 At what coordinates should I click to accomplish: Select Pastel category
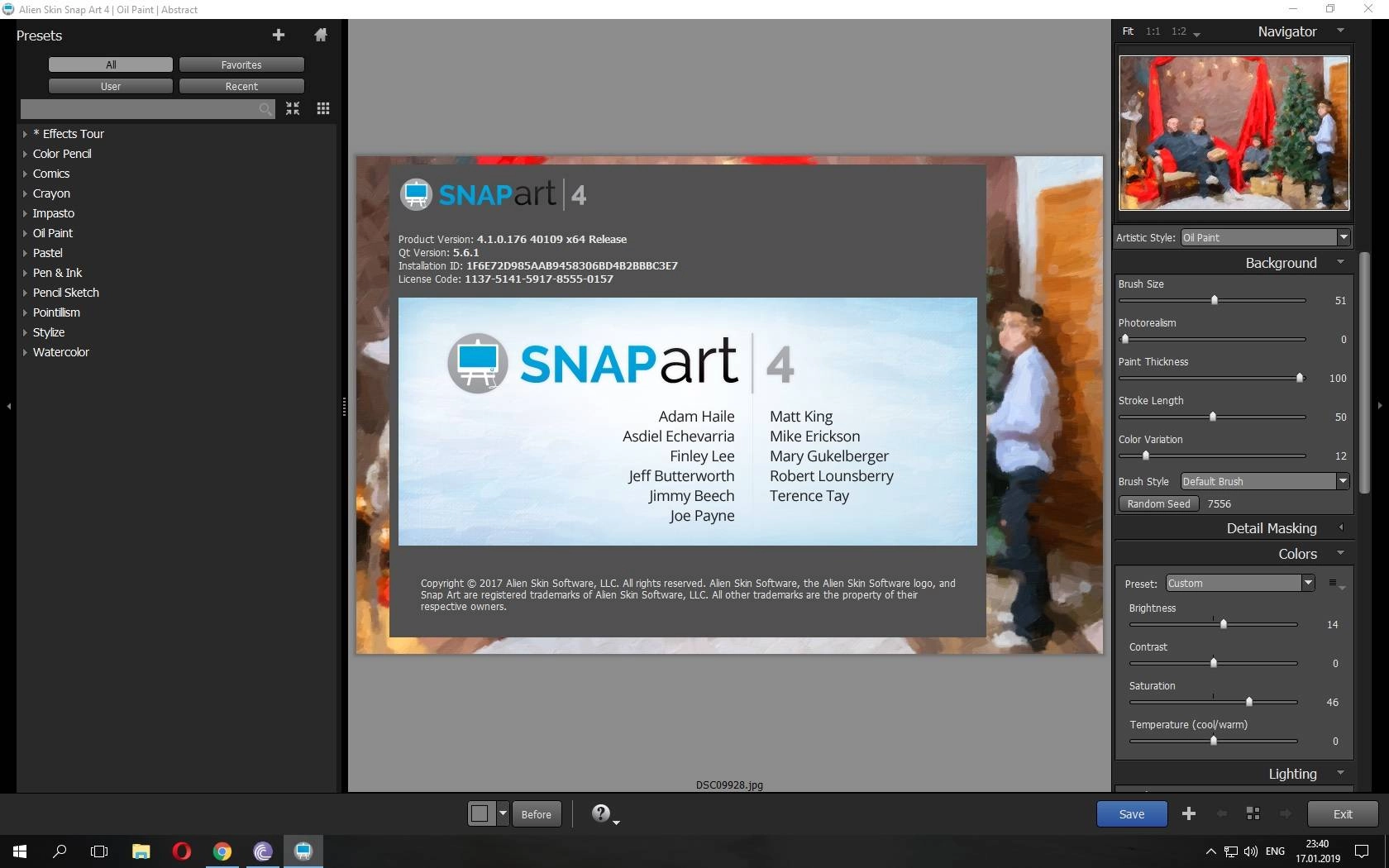click(x=48, y=253)
